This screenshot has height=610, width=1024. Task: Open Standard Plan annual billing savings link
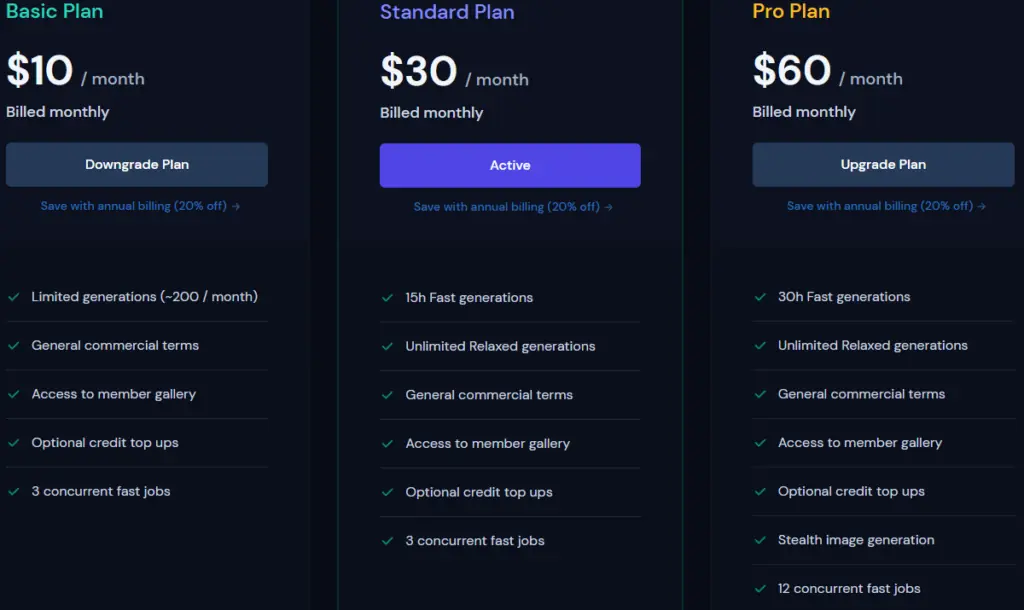[513, 207]
